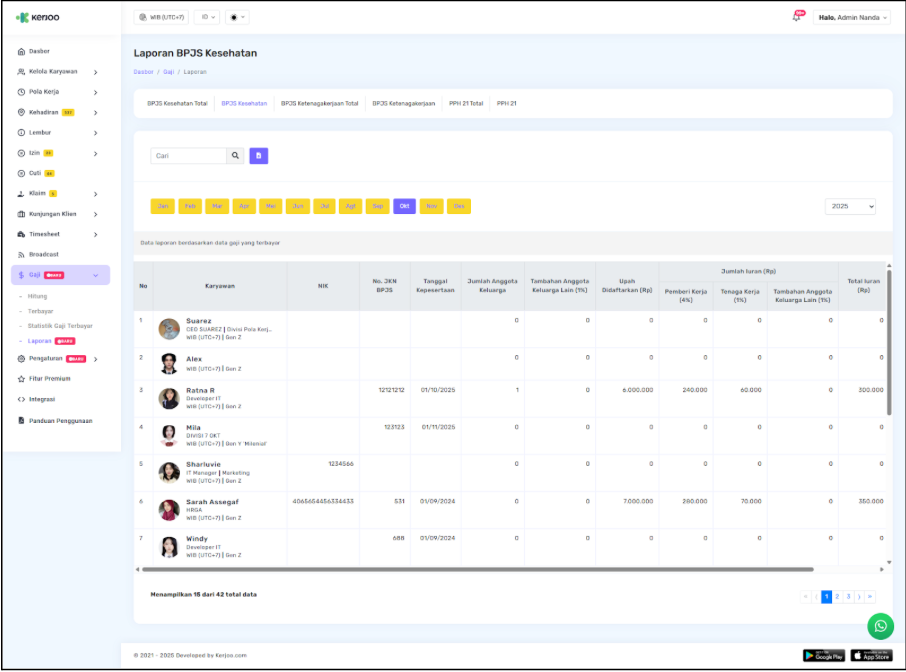This screenshot has width=906, height=672.
Task: Open the Admin Nanda account menu
Action: tap(853, 17)
